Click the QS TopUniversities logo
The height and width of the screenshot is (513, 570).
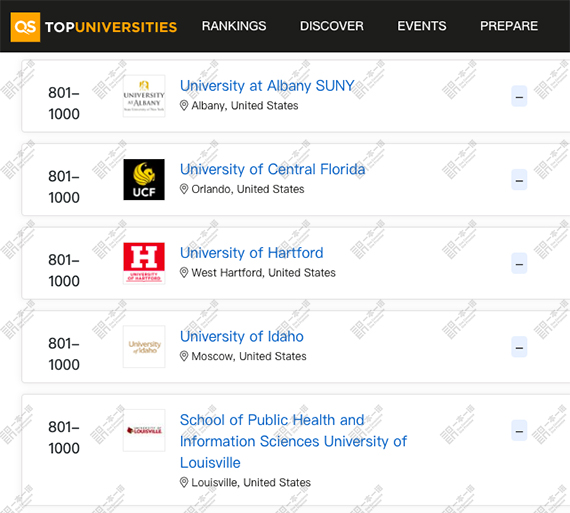point(94,27)
